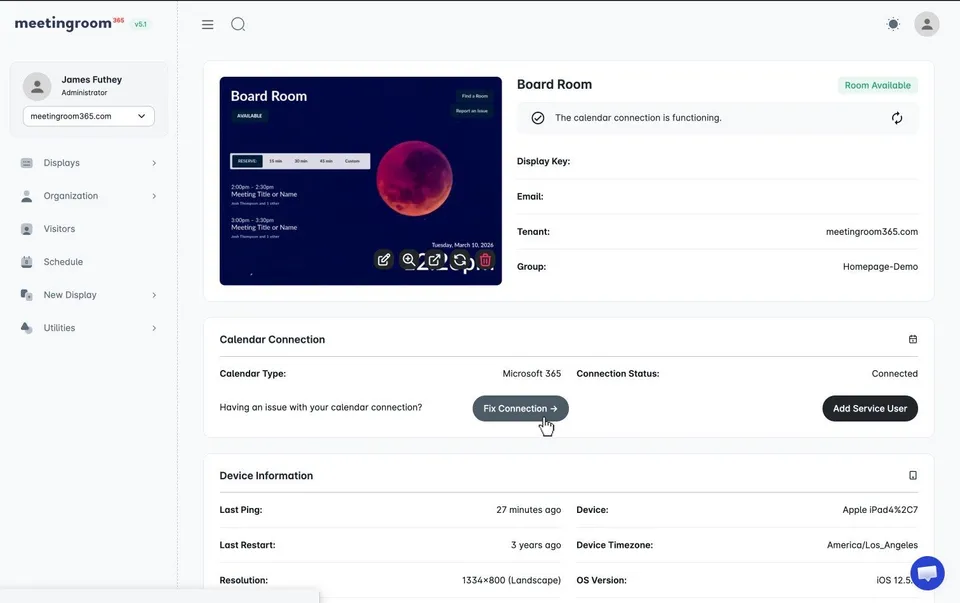This screenshot has width=960, height=603.
Task: Expand the New Display chevron
Action: pyautogui.click(x=154, y=295)
